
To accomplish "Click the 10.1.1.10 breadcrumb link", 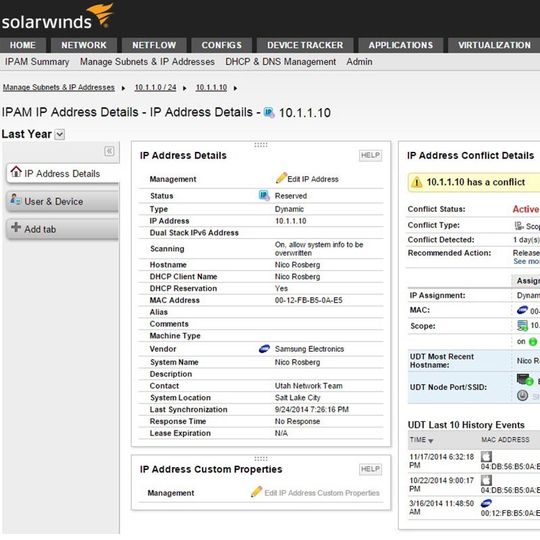I will click(x=211, y=87).
